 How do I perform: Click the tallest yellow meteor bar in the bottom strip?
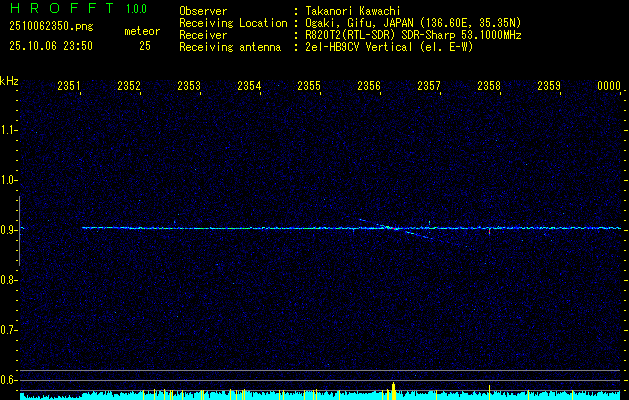[394, 391]
